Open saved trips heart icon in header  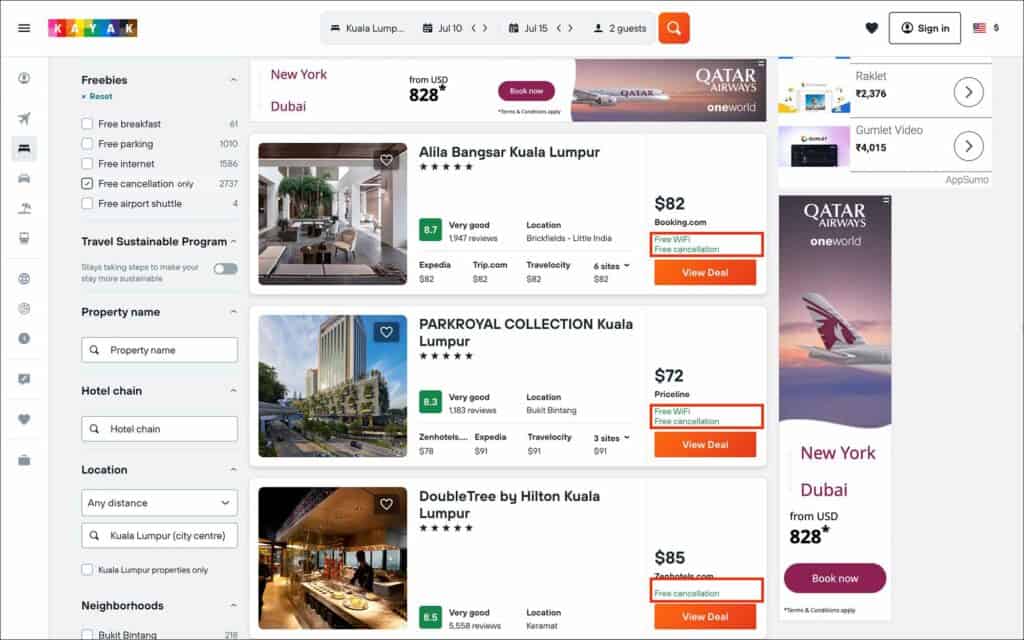pyautogui.click(x=871, y=28)
